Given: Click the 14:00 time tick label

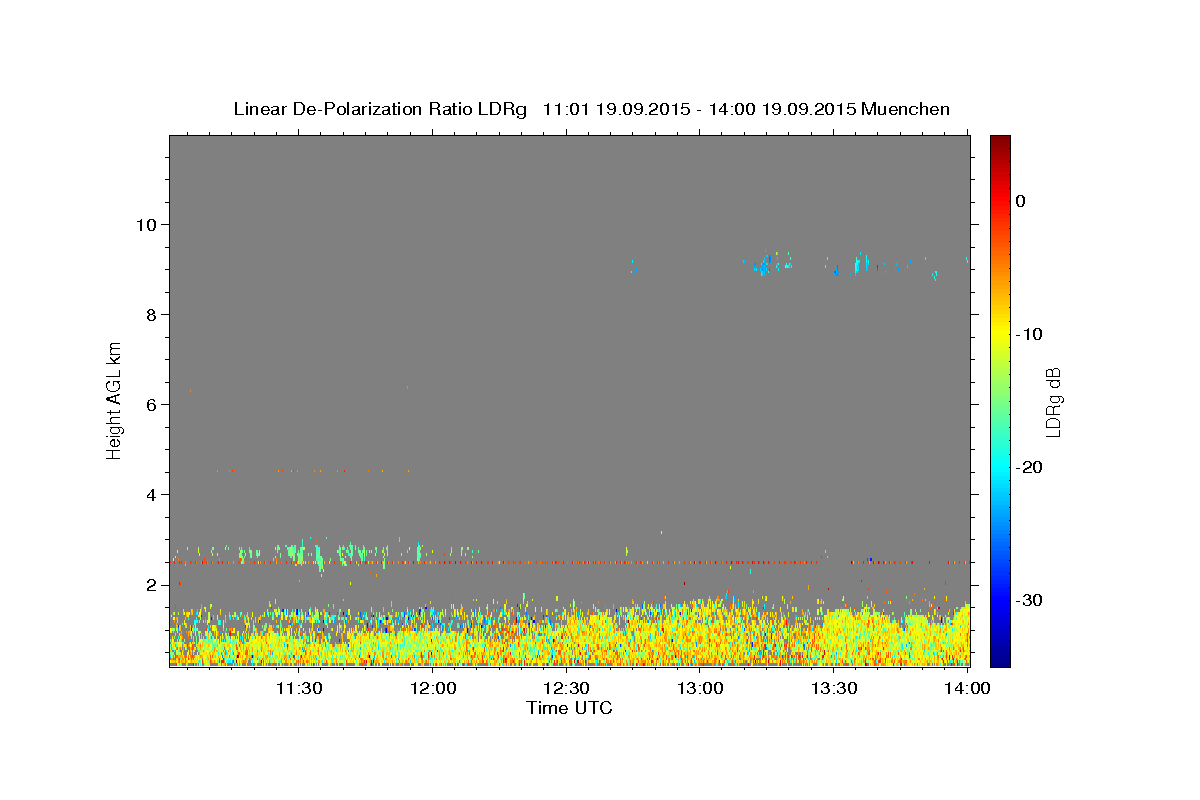Looking at the screenshot, I should coord(968,688).
